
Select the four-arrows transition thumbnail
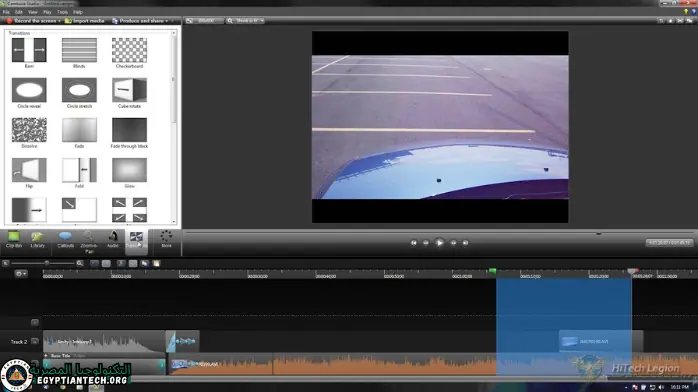129,210
